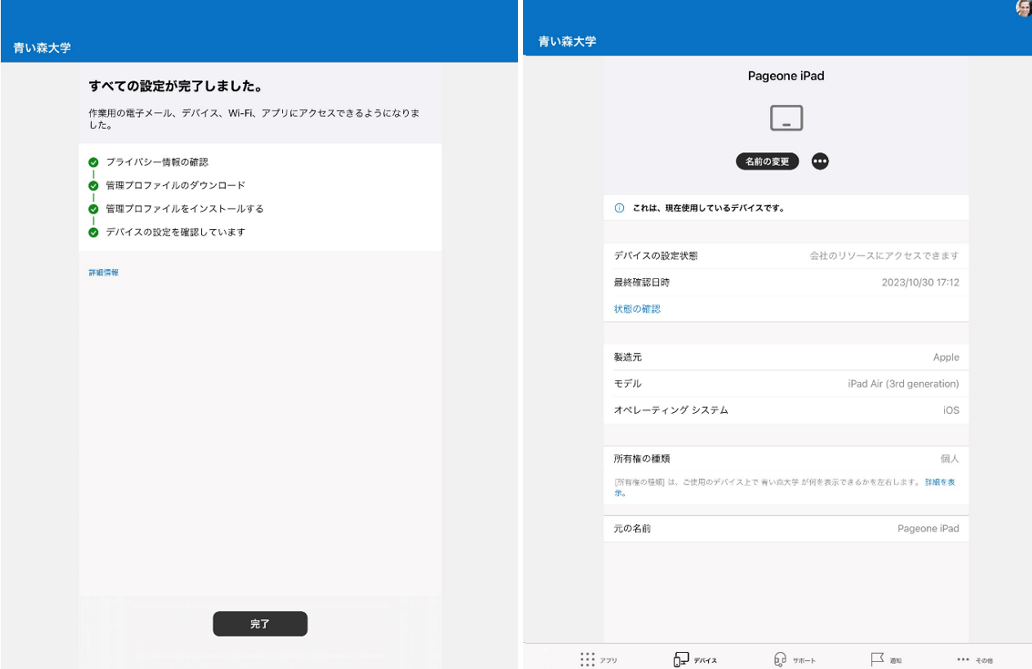Open the アプリ tab grid icon

coord(587,659)
